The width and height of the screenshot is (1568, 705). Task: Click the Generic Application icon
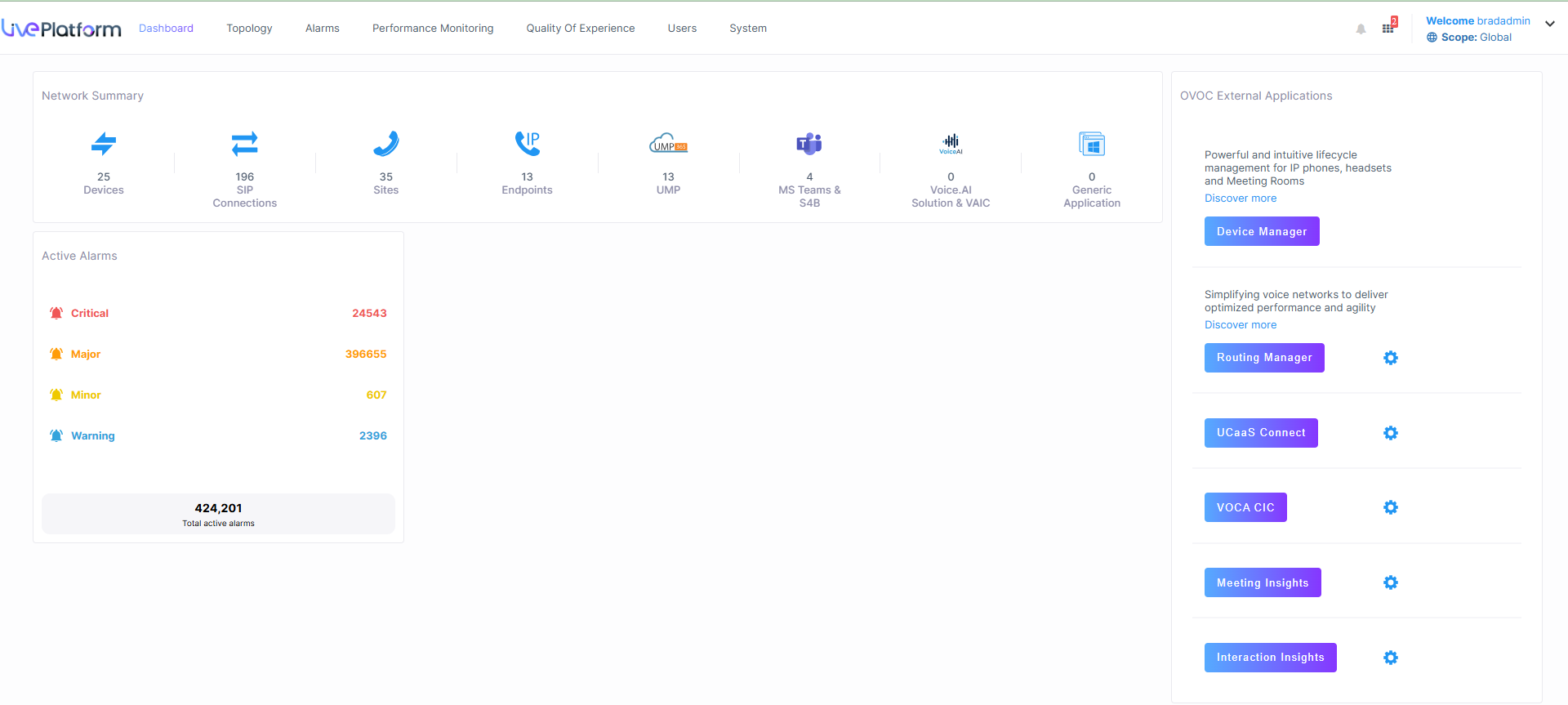click(x=1092, y=145)
